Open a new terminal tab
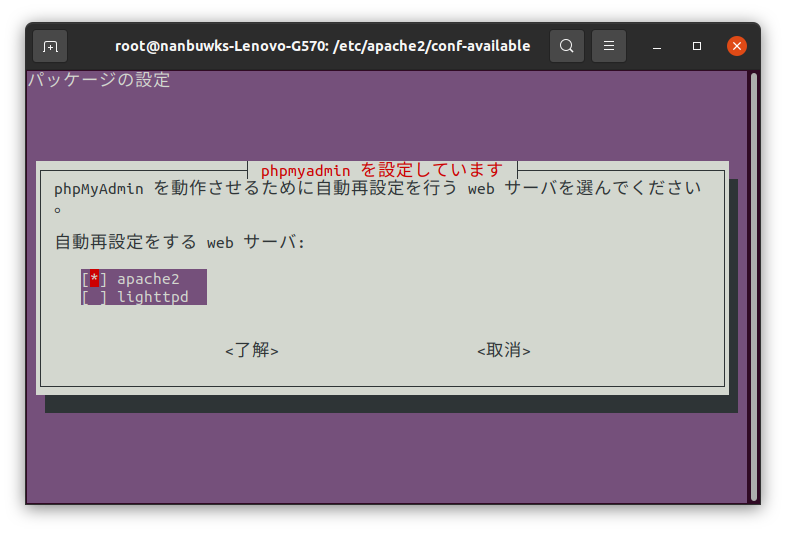 pos(50,46)
